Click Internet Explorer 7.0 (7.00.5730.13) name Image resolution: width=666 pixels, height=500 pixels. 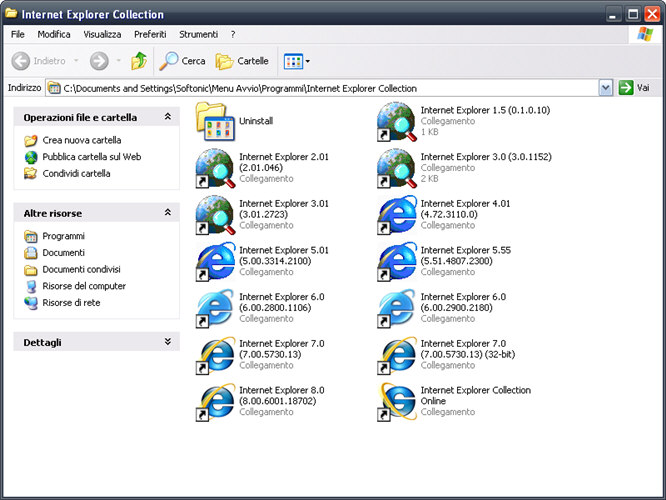[282, 349]
